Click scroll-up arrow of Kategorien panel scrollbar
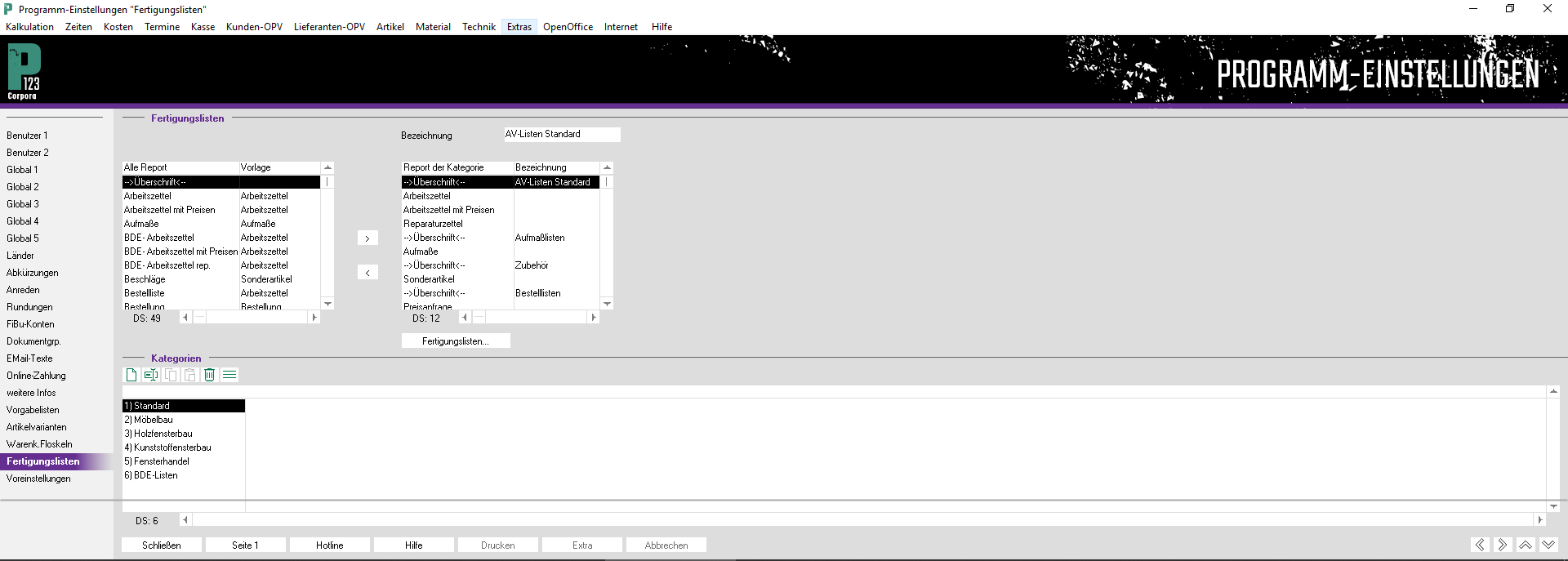The image size is (1568, 561). 1553,392
